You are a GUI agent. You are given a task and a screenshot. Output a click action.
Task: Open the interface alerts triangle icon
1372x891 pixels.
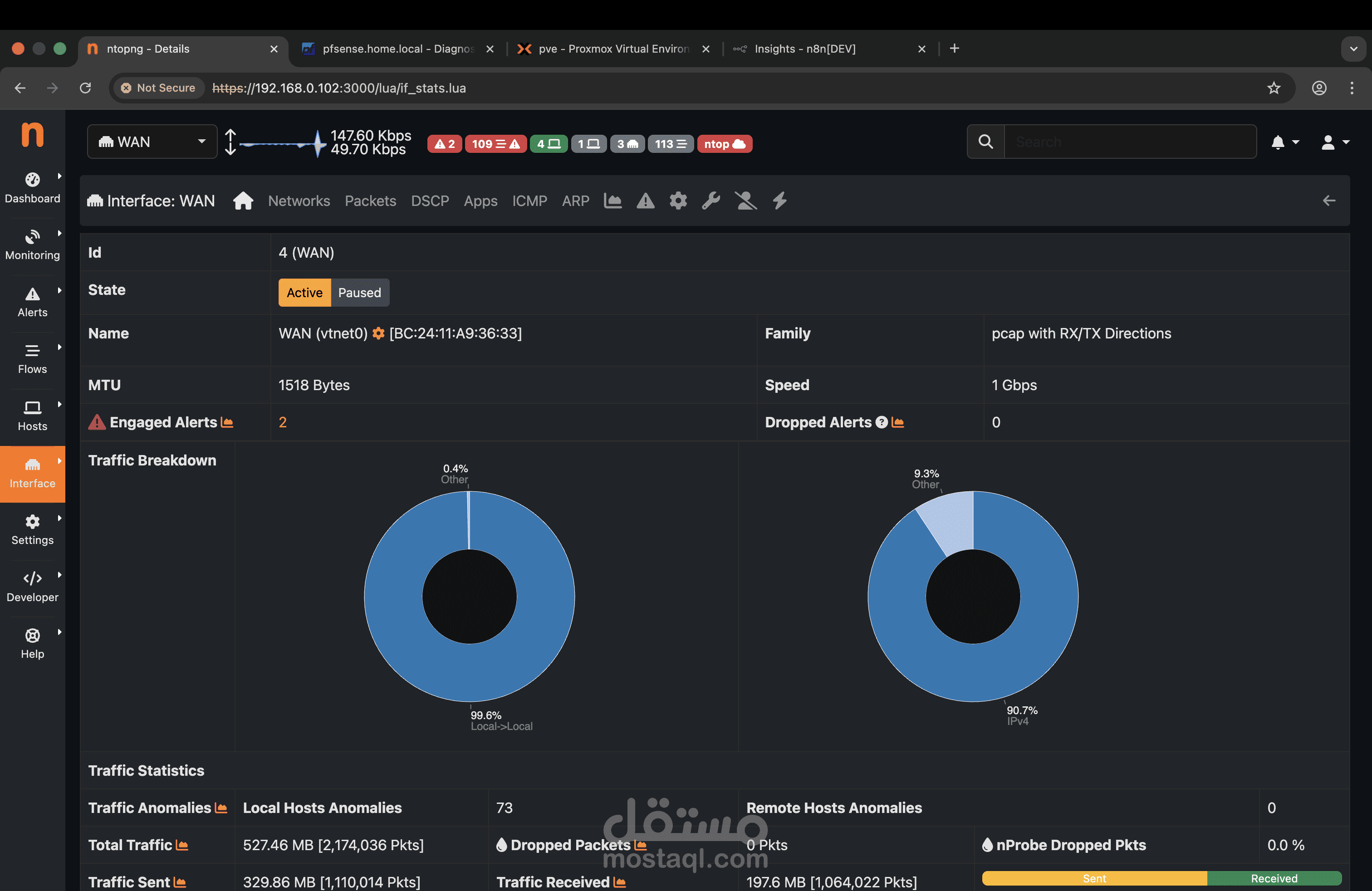[x=645, y=201]
